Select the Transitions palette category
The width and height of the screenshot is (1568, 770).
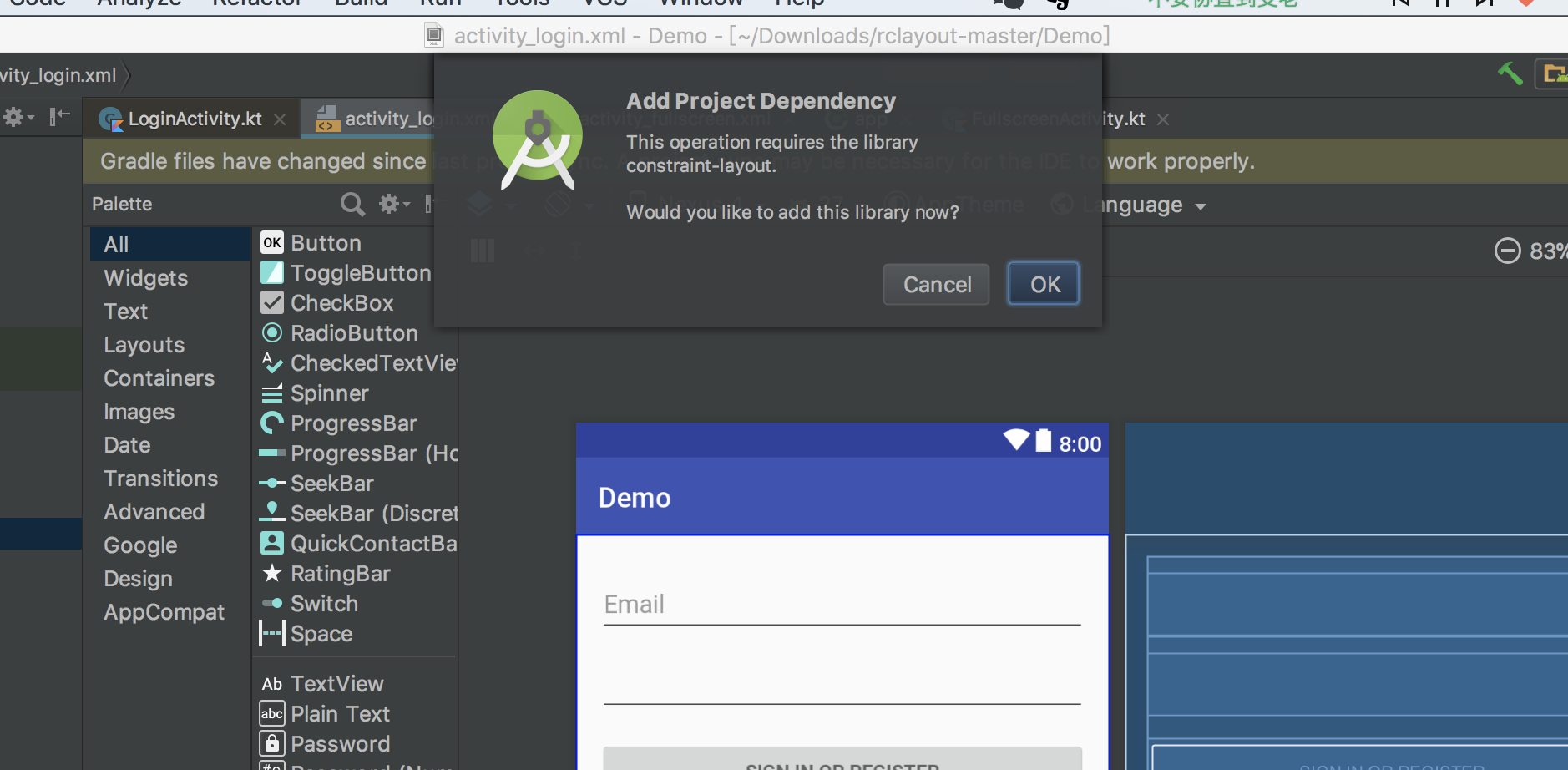click(x=170, y=478)
